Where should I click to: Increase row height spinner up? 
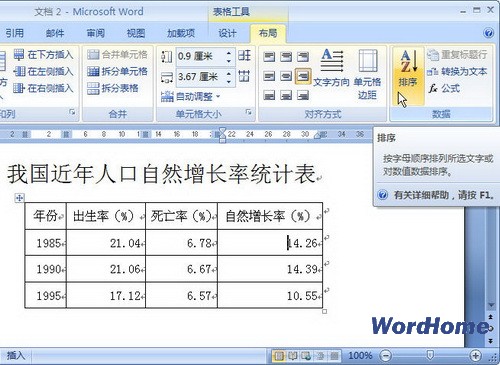coord(229,53)
